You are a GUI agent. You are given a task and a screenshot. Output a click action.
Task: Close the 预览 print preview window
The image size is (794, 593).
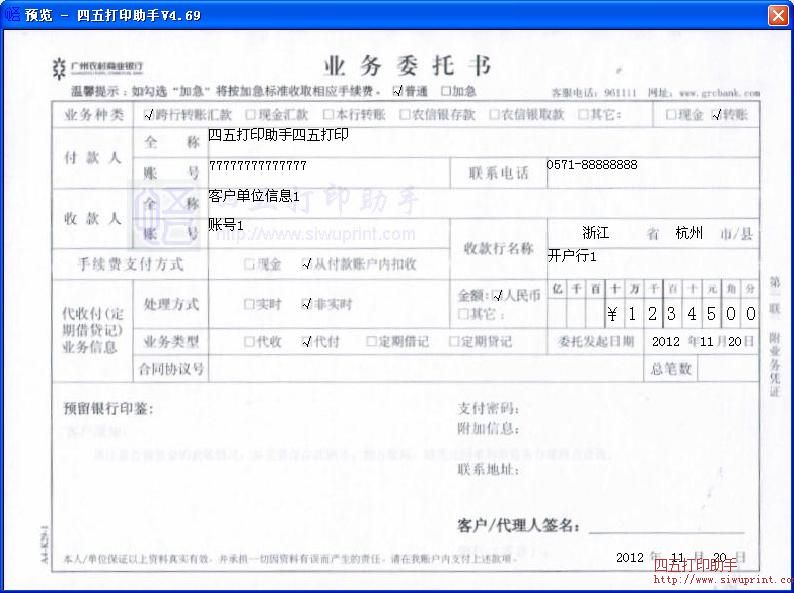(778, 15)
